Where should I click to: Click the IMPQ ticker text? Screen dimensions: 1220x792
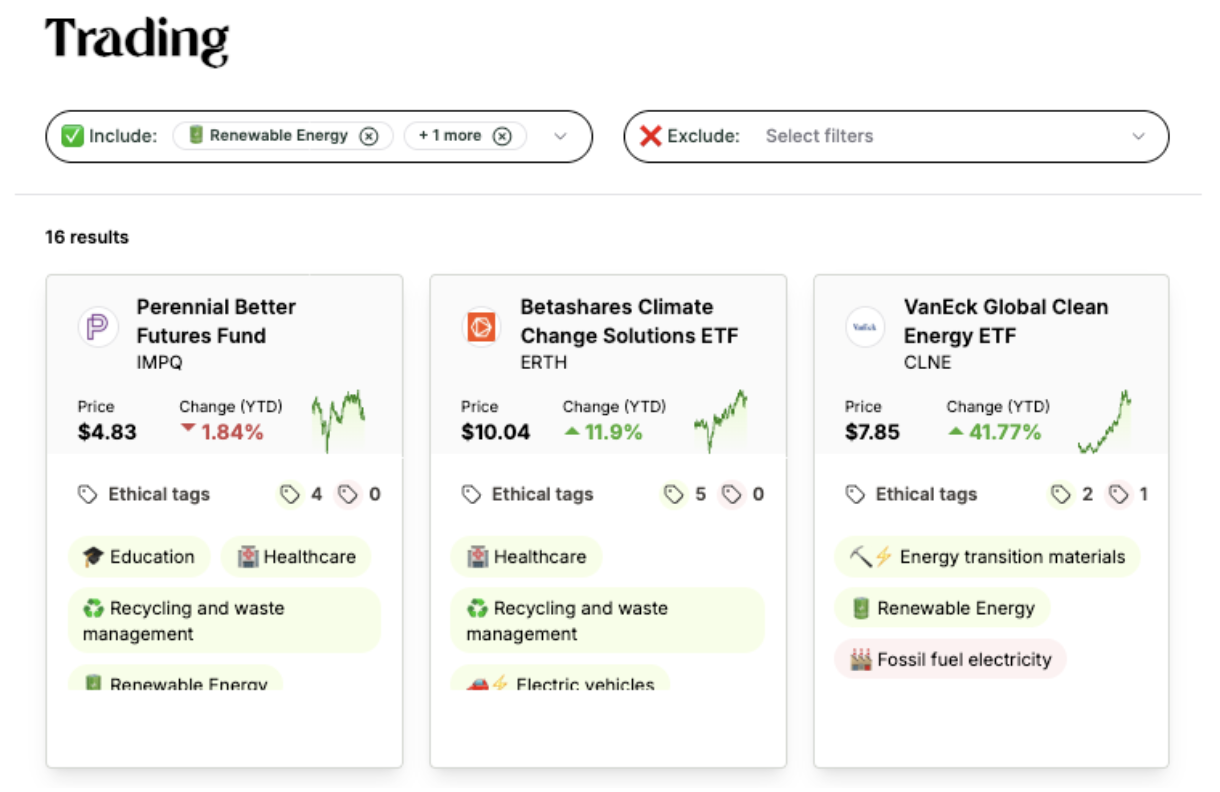tap(160, 363)
